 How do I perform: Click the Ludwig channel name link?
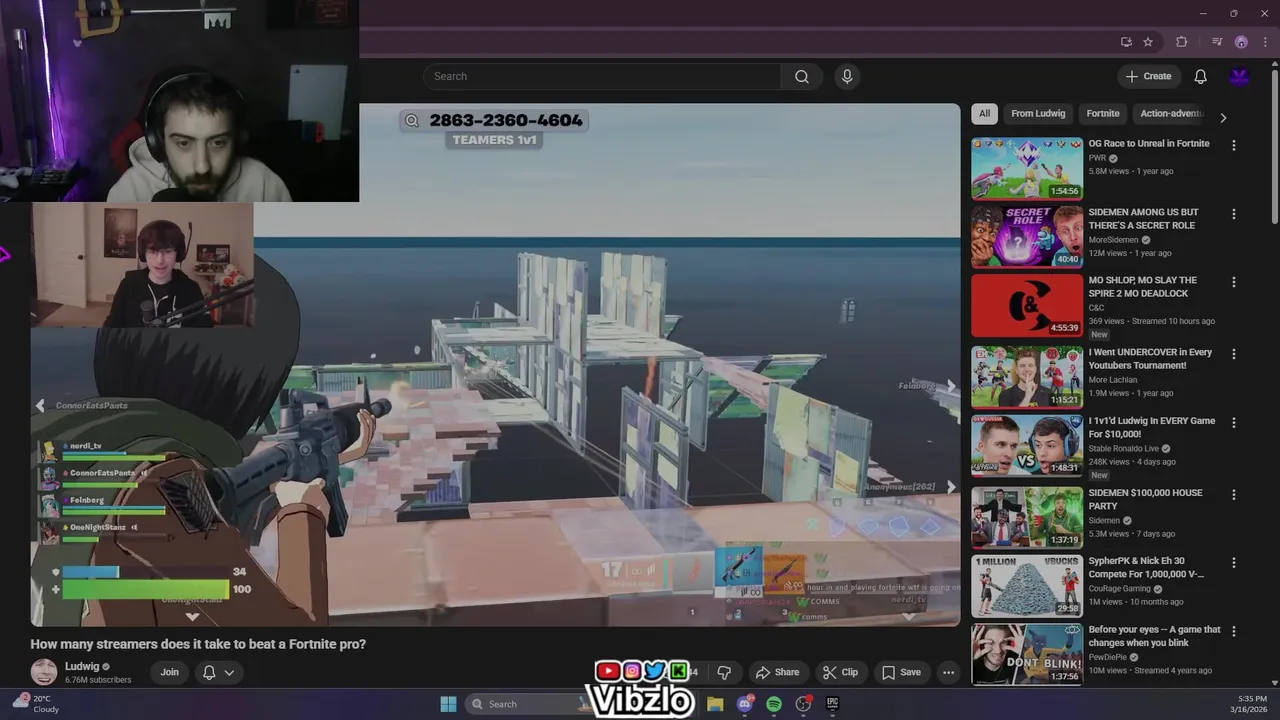[82, 666]
